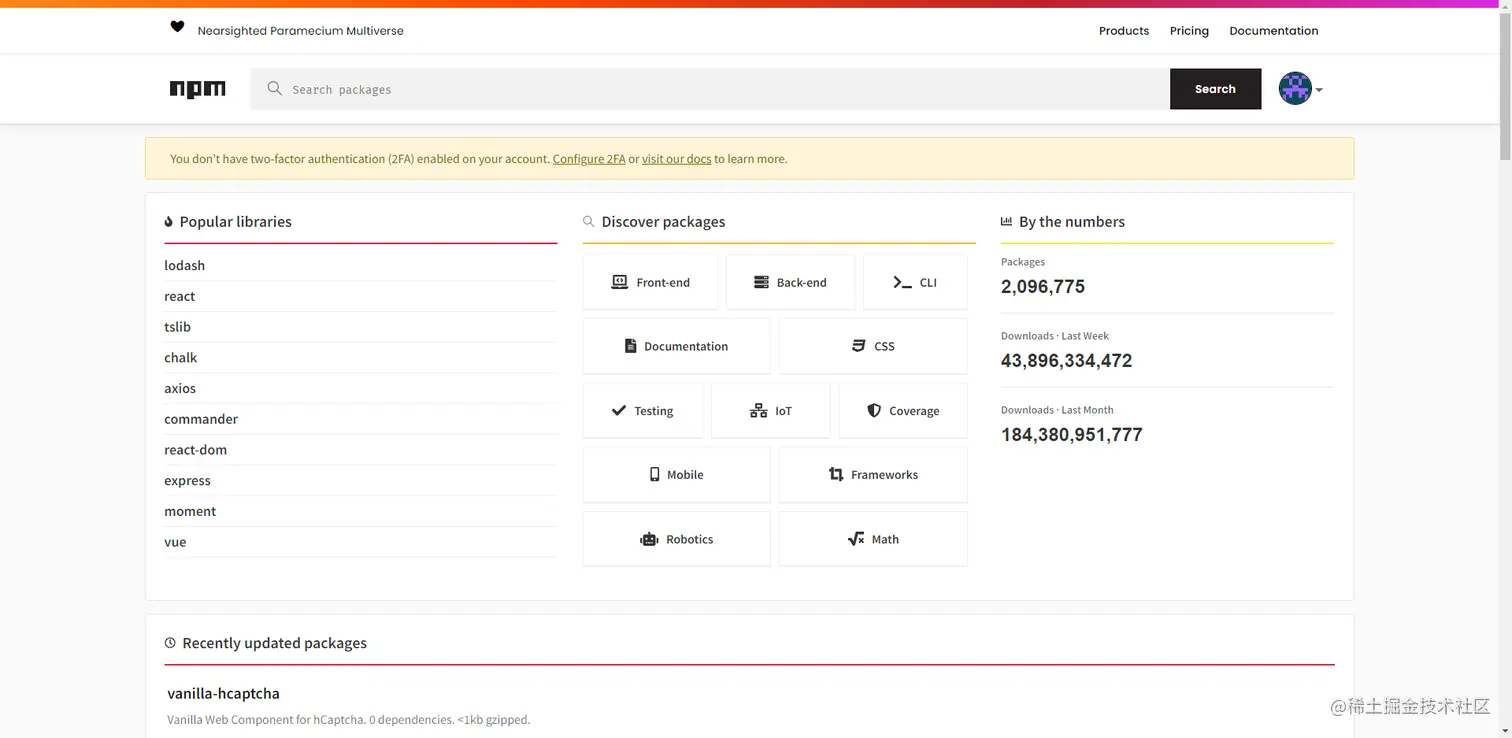Click the packages count 2,096,775
The image size is (1512, 738).
pos(1043,286)
